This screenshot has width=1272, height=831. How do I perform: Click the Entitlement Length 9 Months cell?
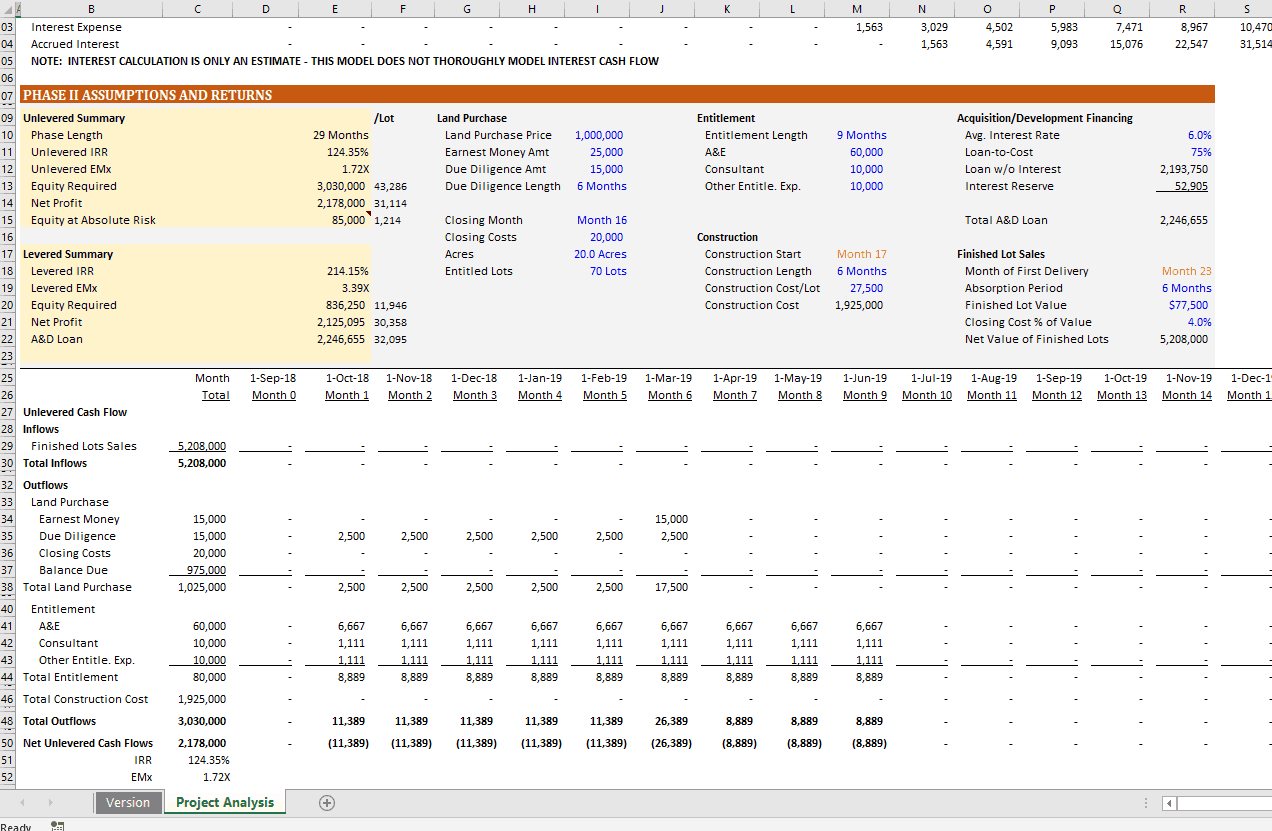pyautogui.click(x=862, y=135)
